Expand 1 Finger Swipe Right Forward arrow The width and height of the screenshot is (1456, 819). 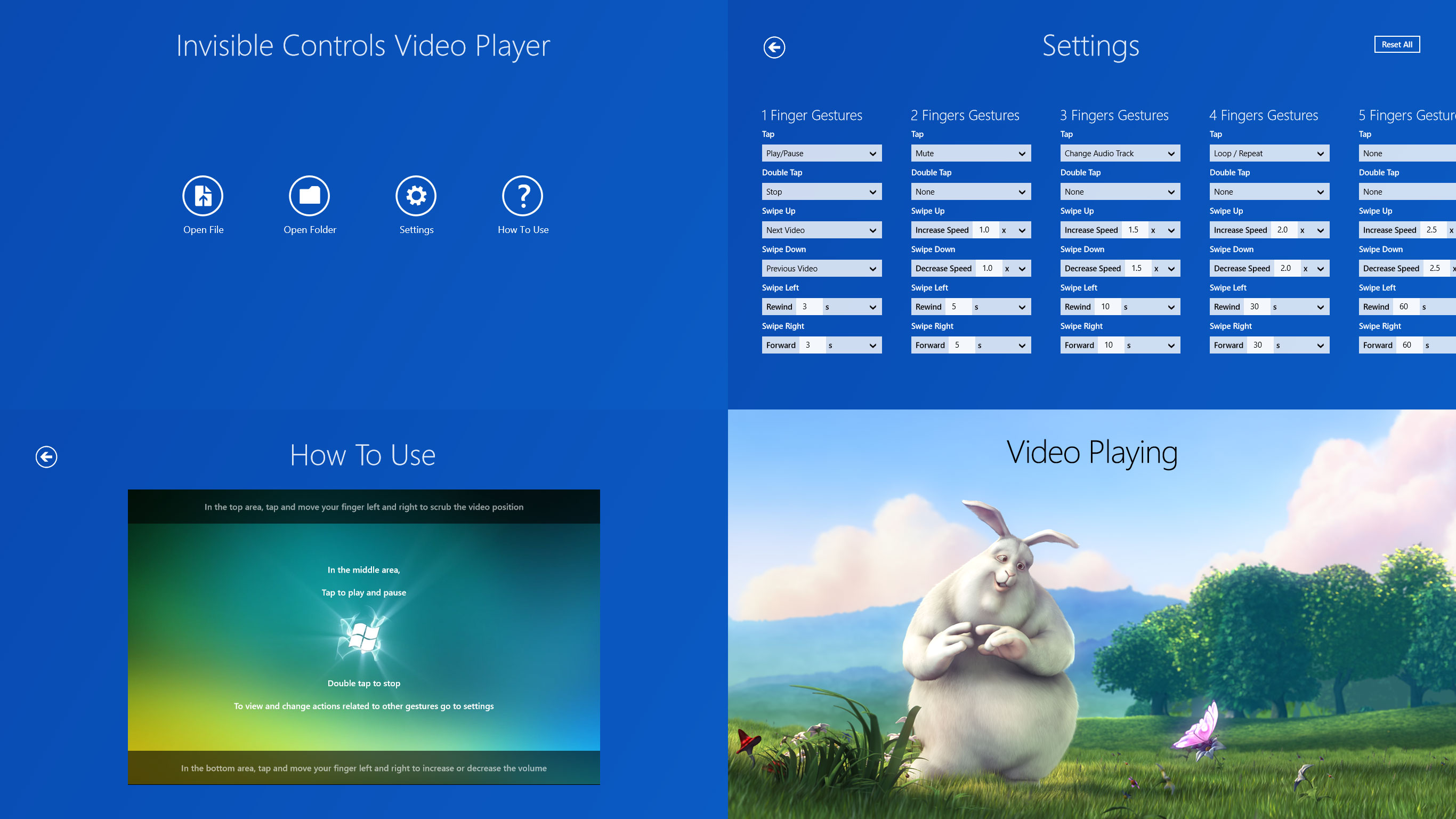click(873, 346)
